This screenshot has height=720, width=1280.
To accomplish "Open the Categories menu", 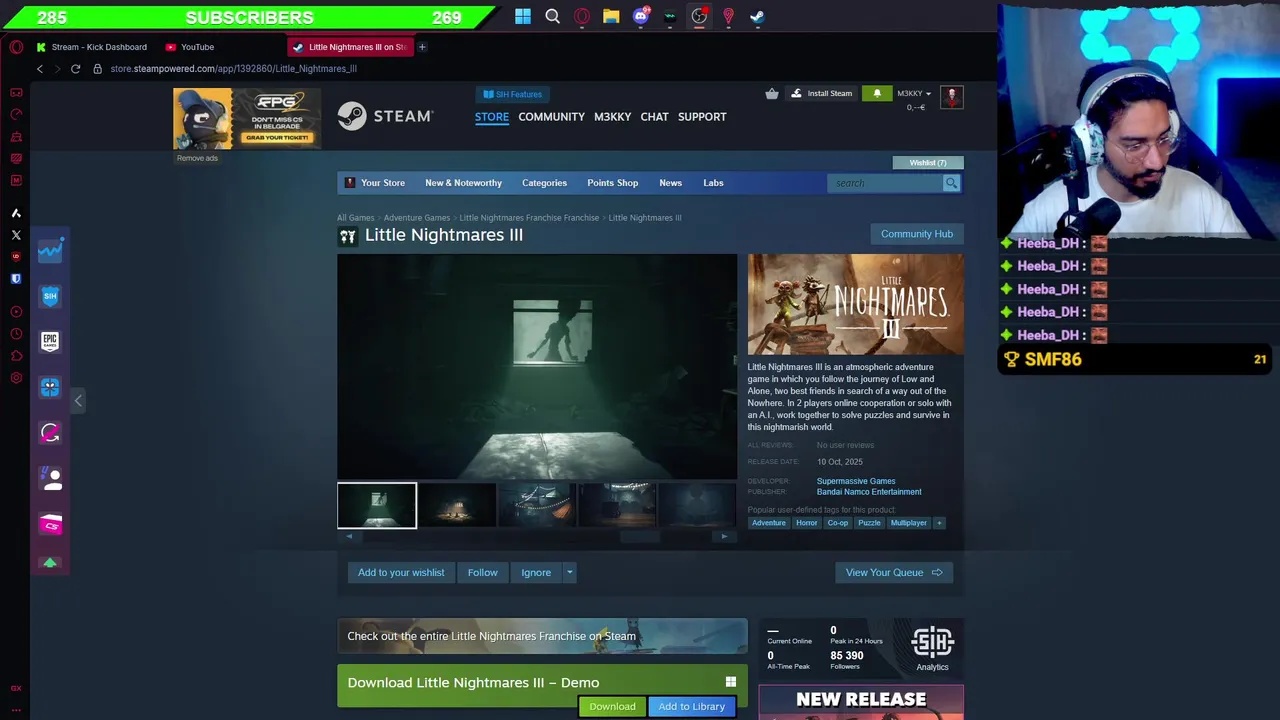I will point(544,183).
